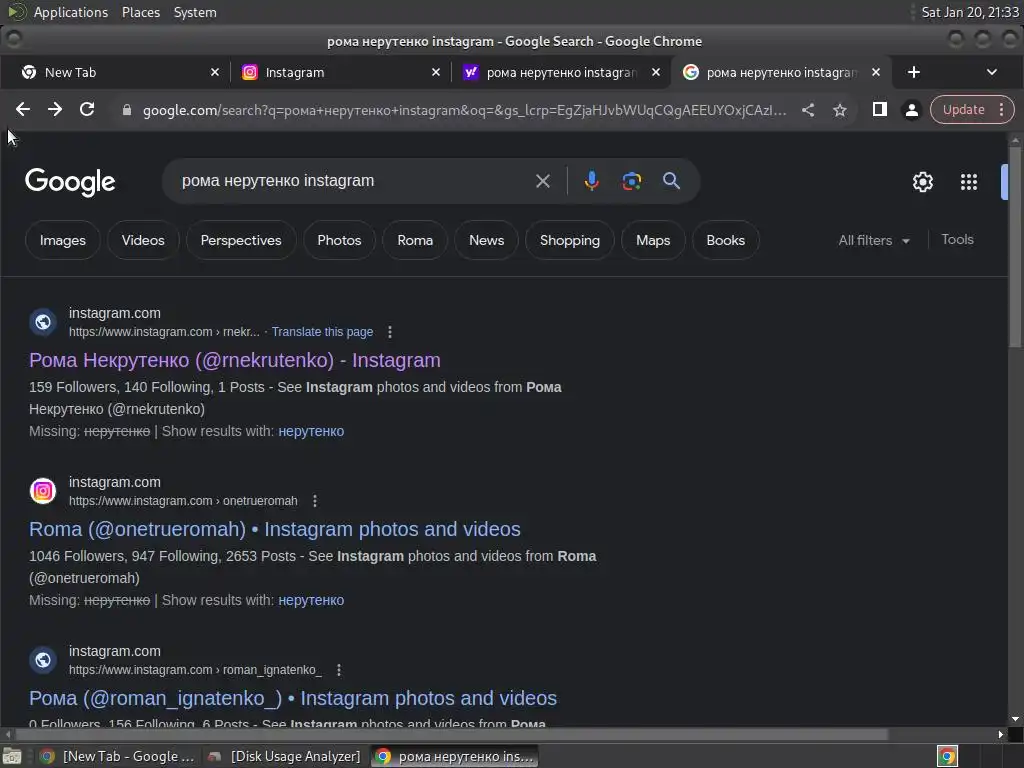Open Рома (@roman_ignatenko_) Instagram result
The height and width of the screenshot is (768, 1024).
pyautogui.click(x=293, y=698)
